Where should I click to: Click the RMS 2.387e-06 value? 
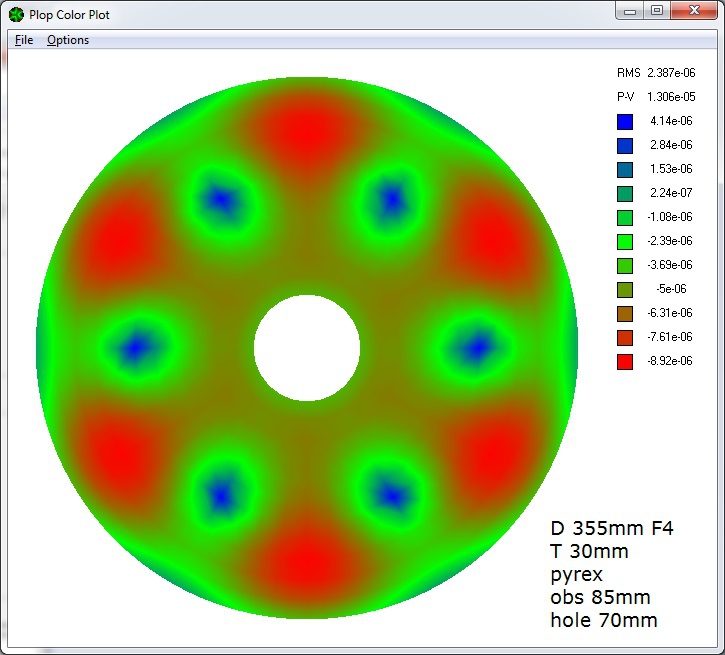pyautogui.click(x=671, y=73)
